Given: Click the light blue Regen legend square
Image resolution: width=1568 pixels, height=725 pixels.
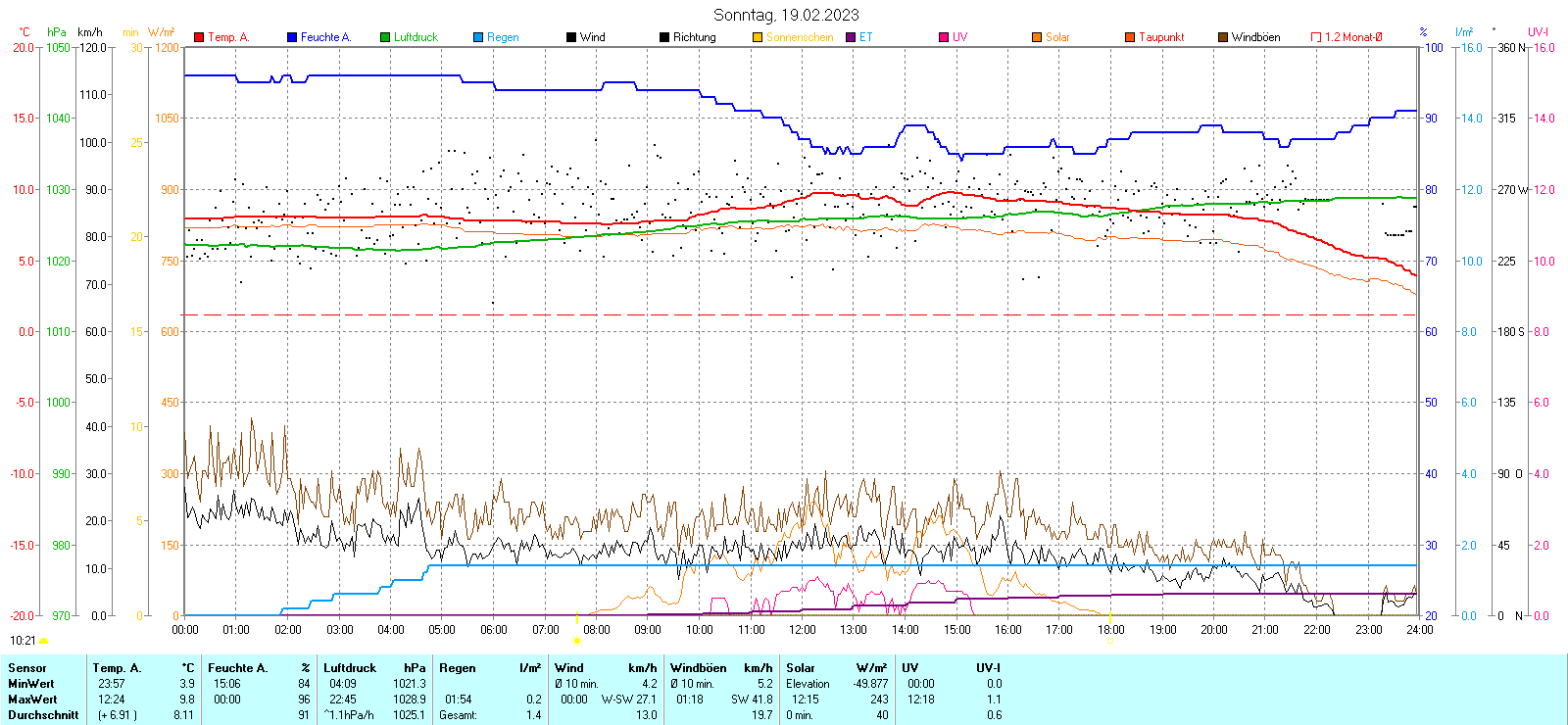Looking at the screenshot, I should (478, 37).
